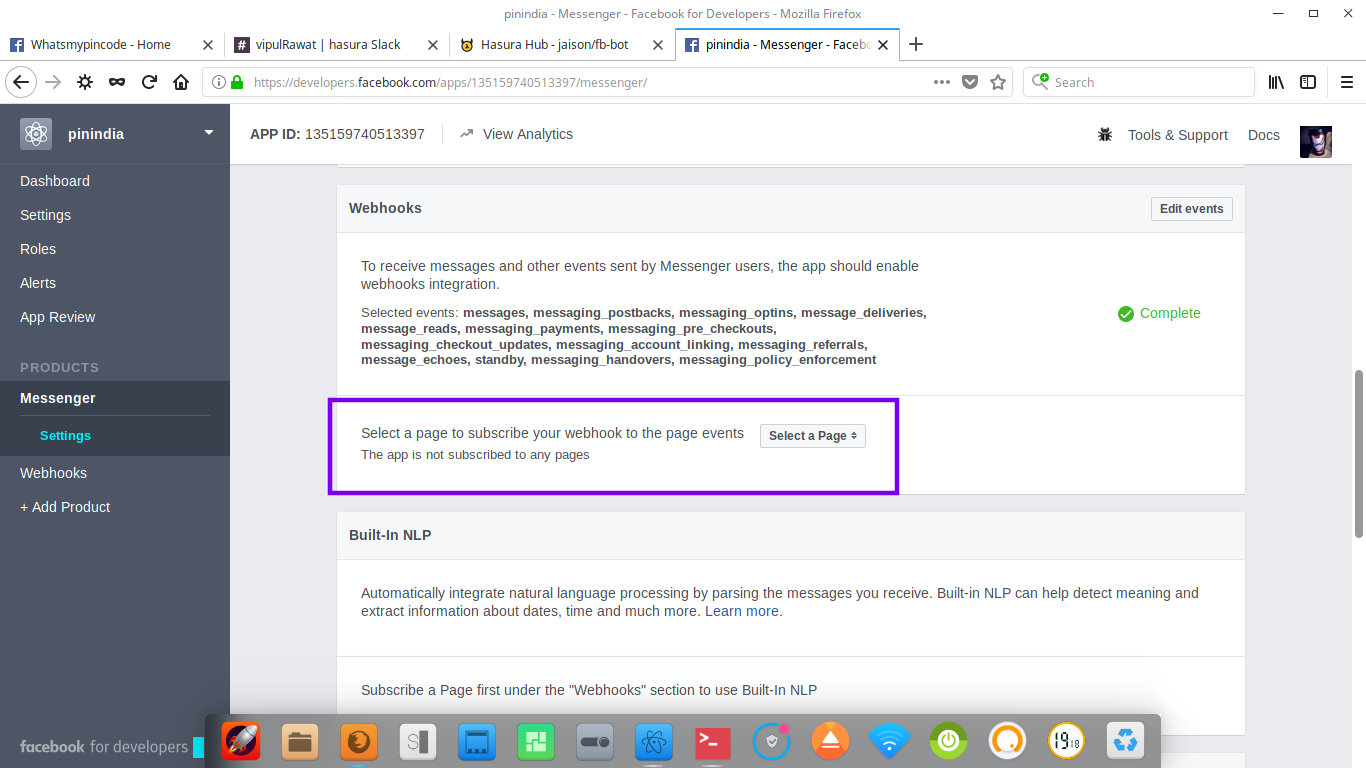Screen dimensions: 1366x768
Task: Show site information via the info icon
Action: click(x=219, y=82)
